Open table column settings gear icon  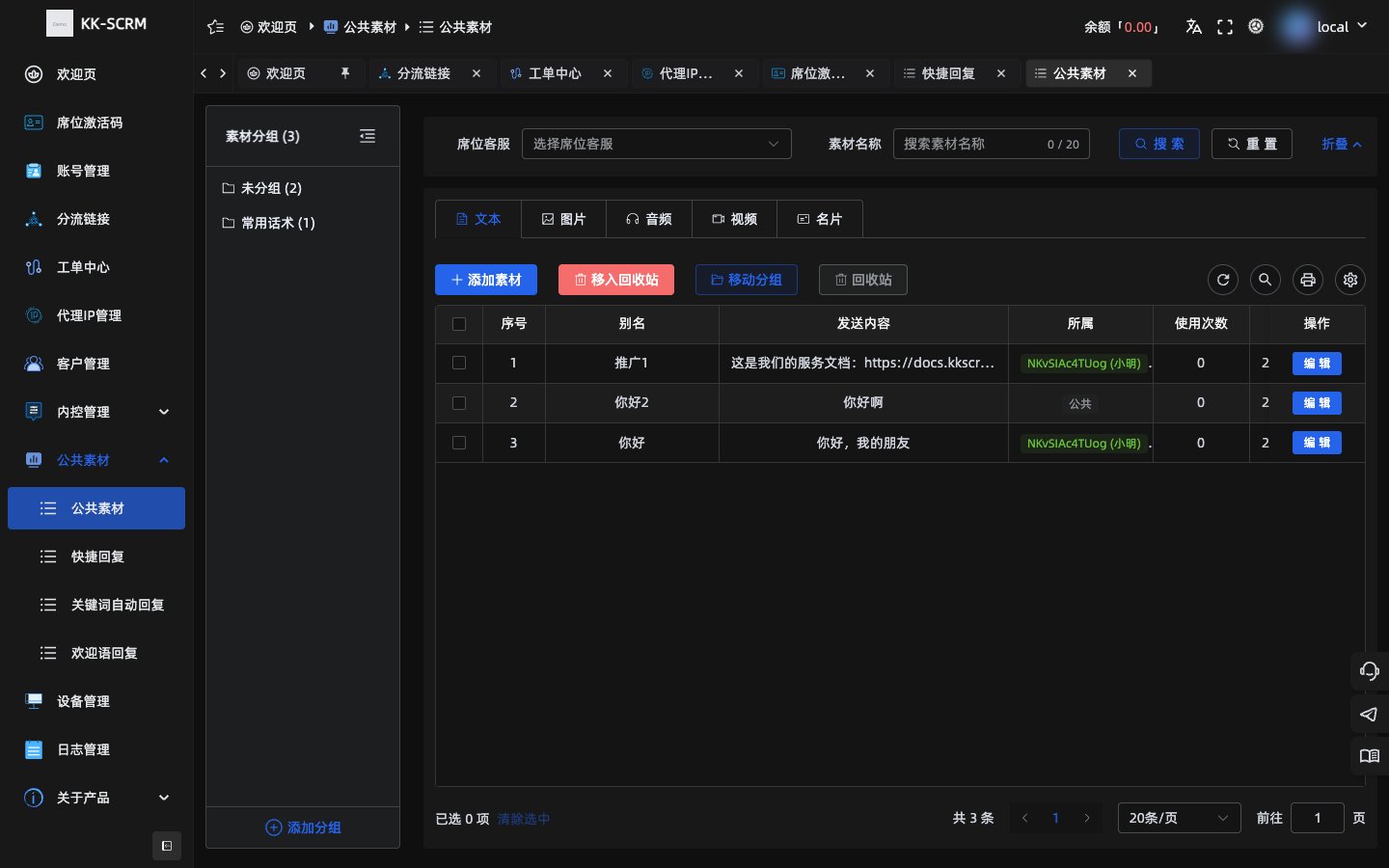click(1350, 280)
